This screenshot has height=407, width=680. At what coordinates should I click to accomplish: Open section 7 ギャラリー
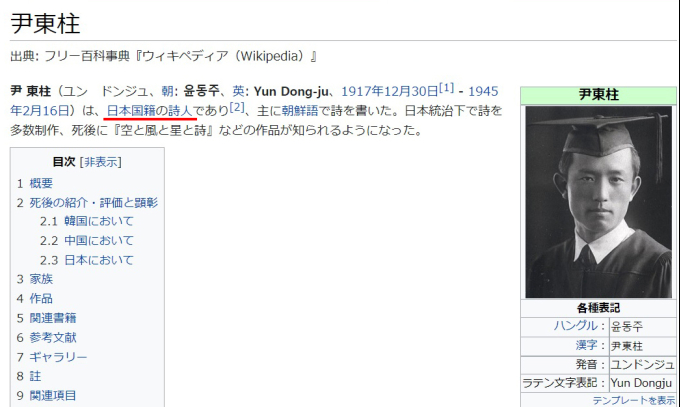(58, 357)
